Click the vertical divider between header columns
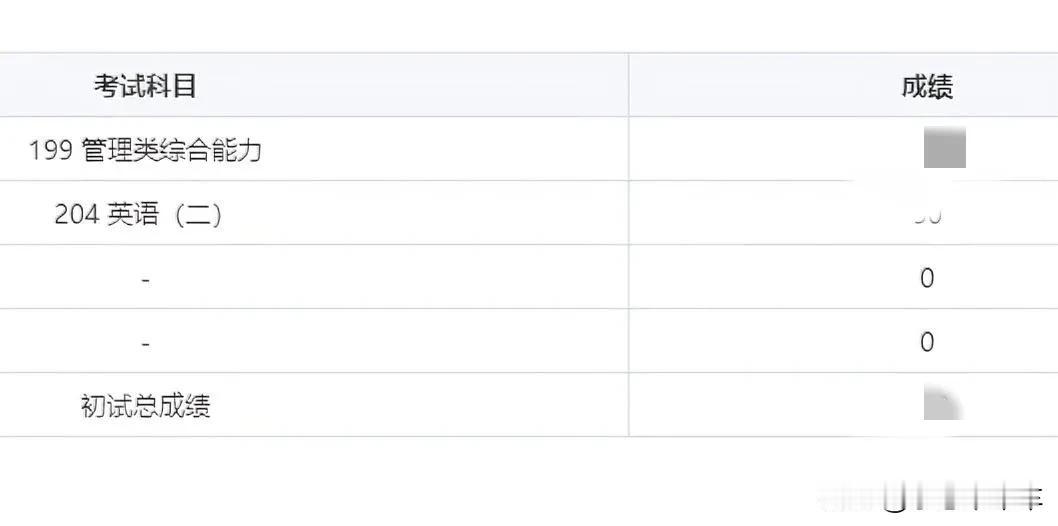The height and width of the screenshot is (526, 1058). [628, 84]
